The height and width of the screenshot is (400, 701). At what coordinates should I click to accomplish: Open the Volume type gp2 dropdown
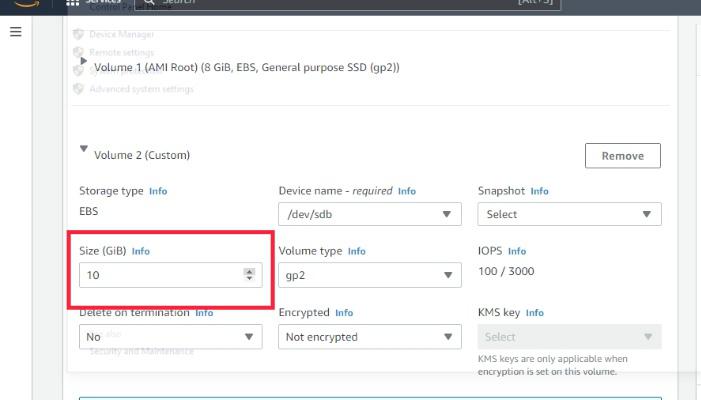[x=369, y=274]
